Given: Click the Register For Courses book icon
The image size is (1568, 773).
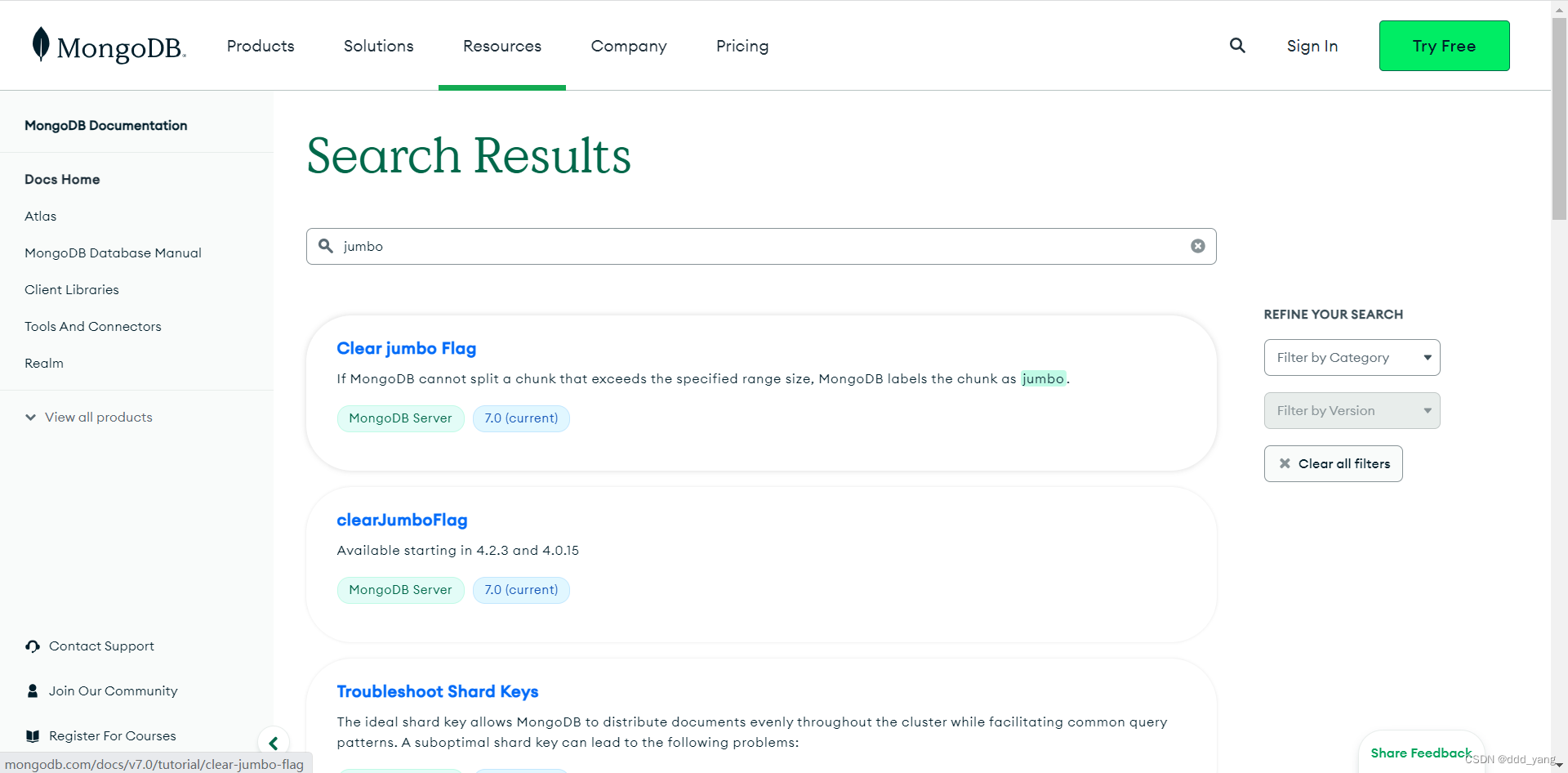Looking at the screenshot, I should point(33,735).
